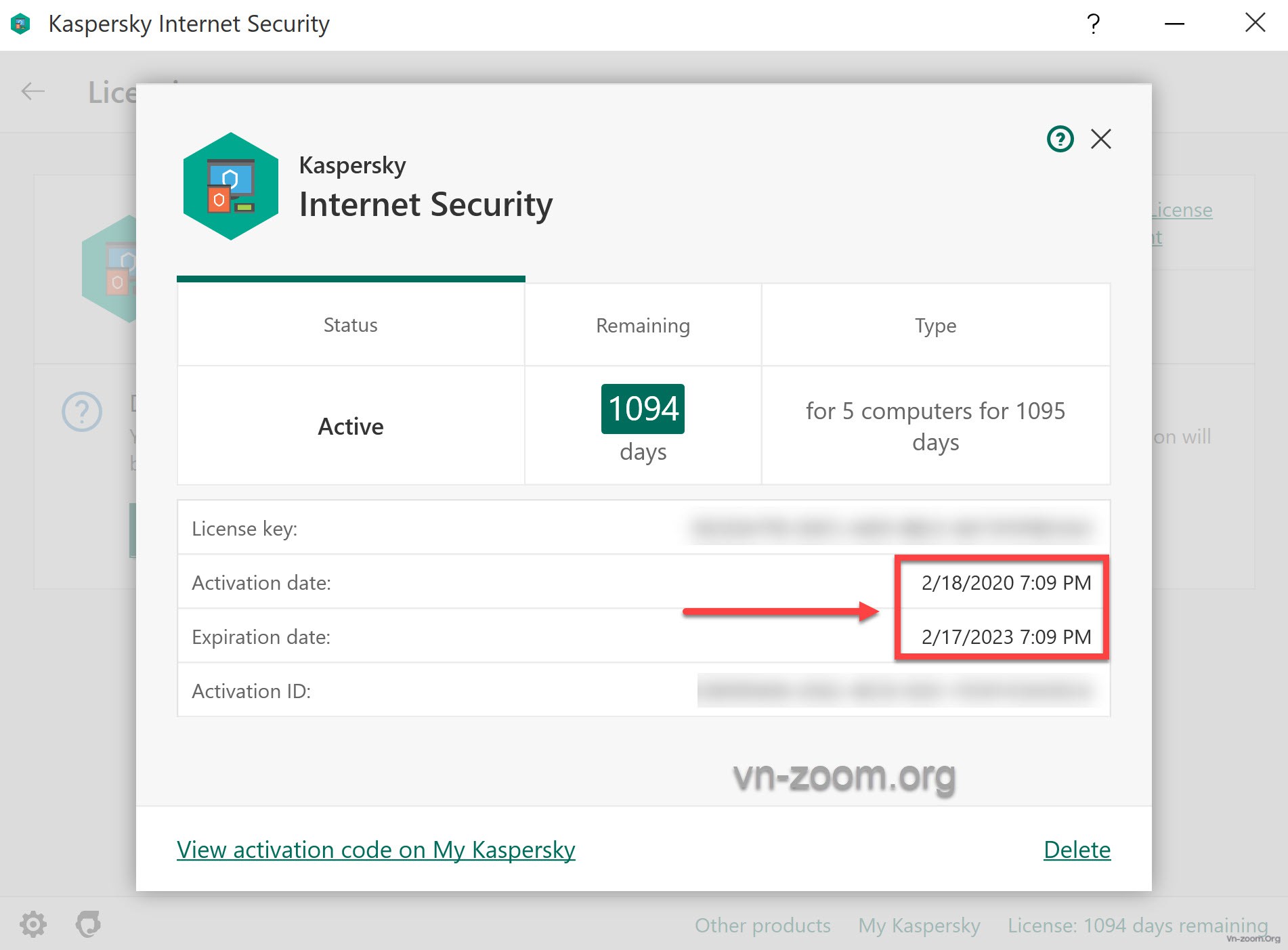Viewport: 1288px width, 950px height.
Task: Click the Active status text
Action: [351, 427]
